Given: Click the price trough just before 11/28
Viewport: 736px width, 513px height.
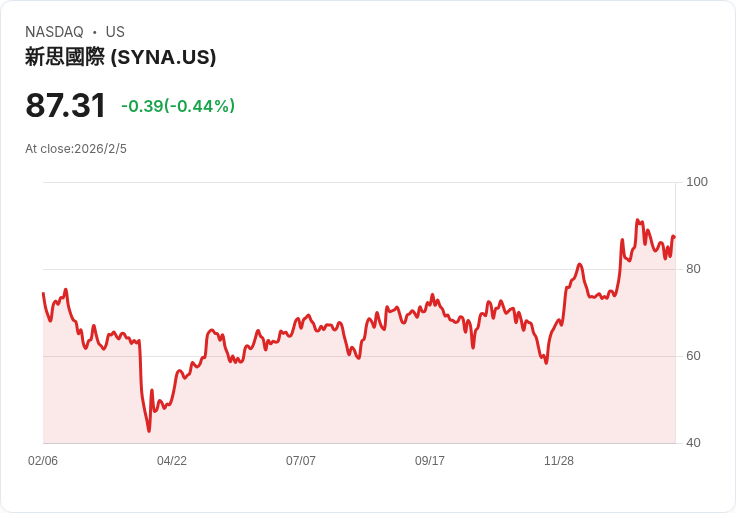Looking at the screenshot, I should (546, 362).
